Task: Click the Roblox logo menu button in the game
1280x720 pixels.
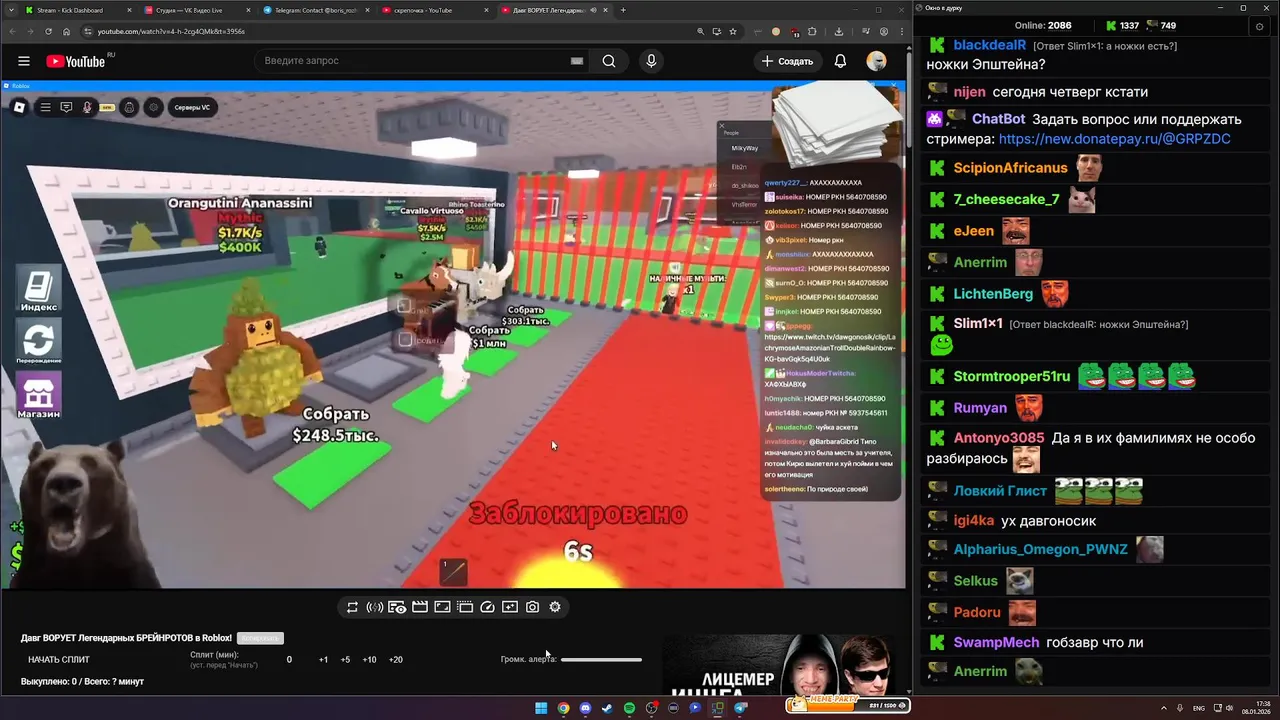Action: coord(19,107)
